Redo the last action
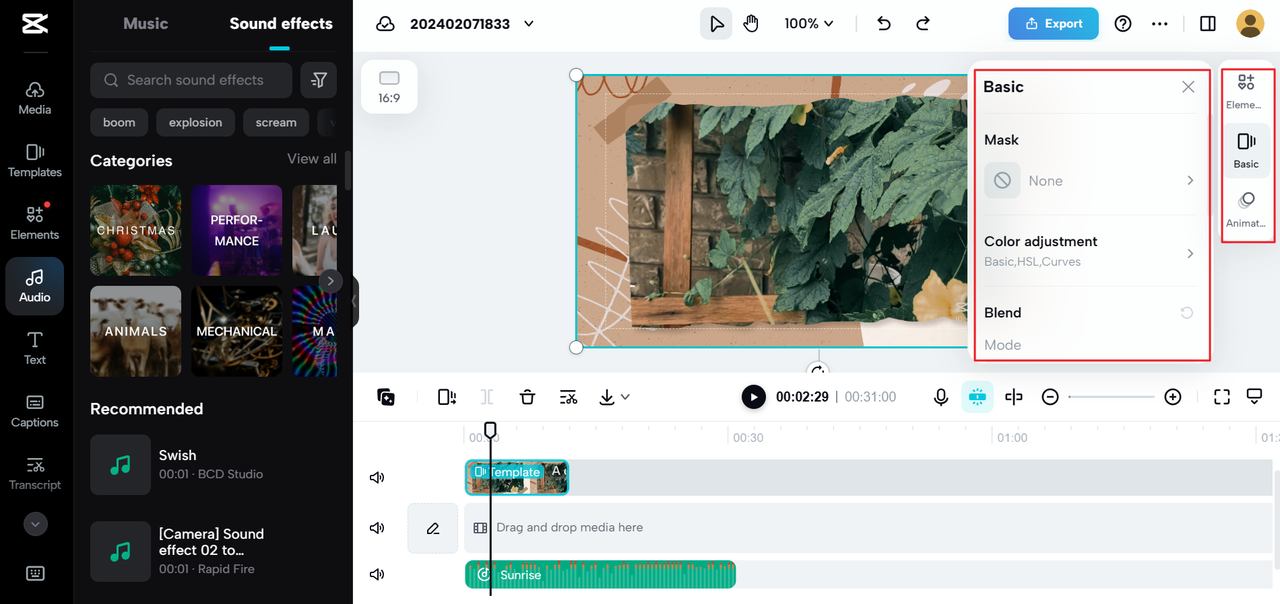This screenshot has height=604, width=1280. point(923,24)
